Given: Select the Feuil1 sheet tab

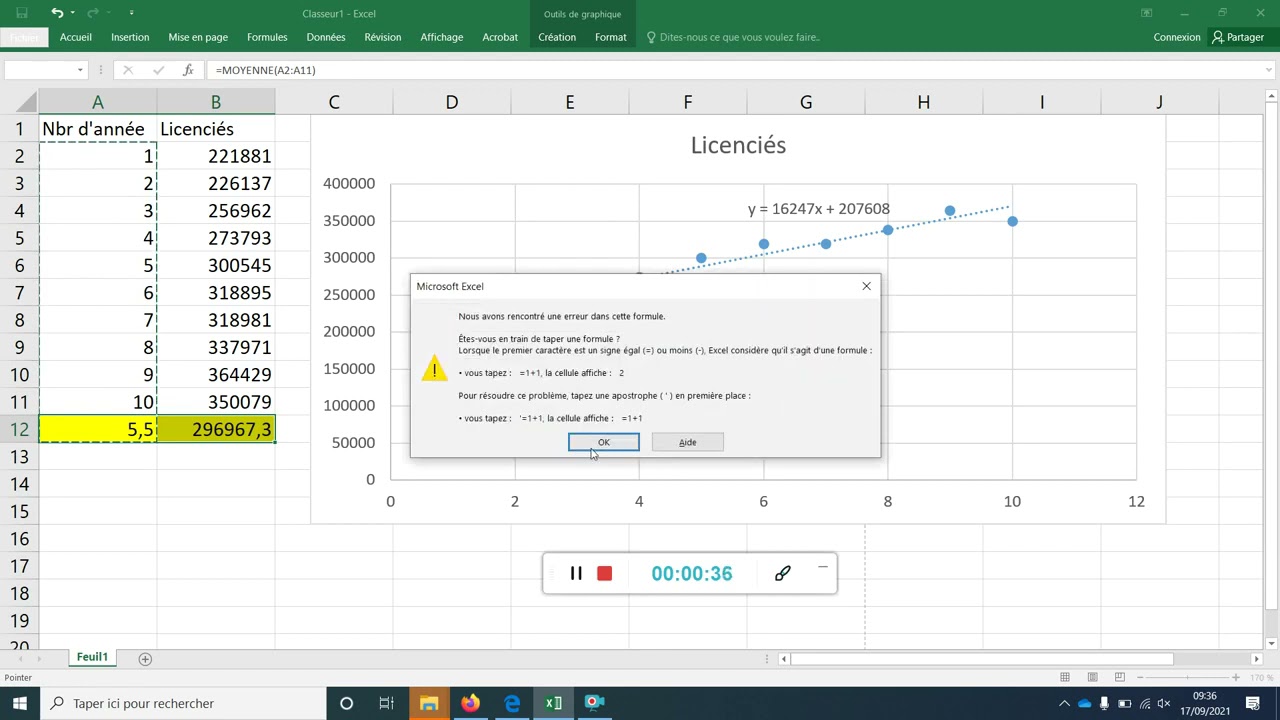Looking at the screenshot, I should click(x=92, y=657).
